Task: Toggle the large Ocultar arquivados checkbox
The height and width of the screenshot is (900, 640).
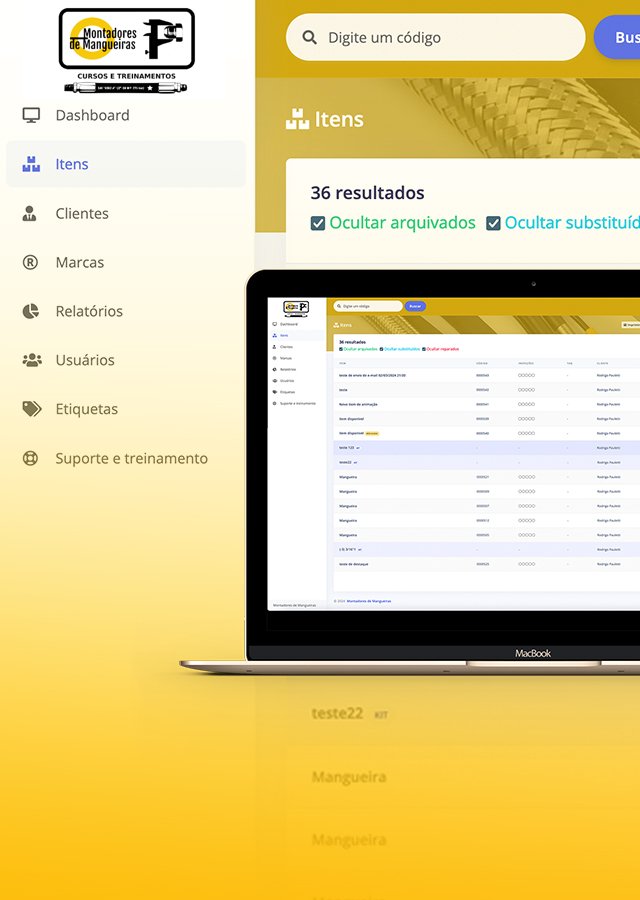Action: [x=317, y=223]
